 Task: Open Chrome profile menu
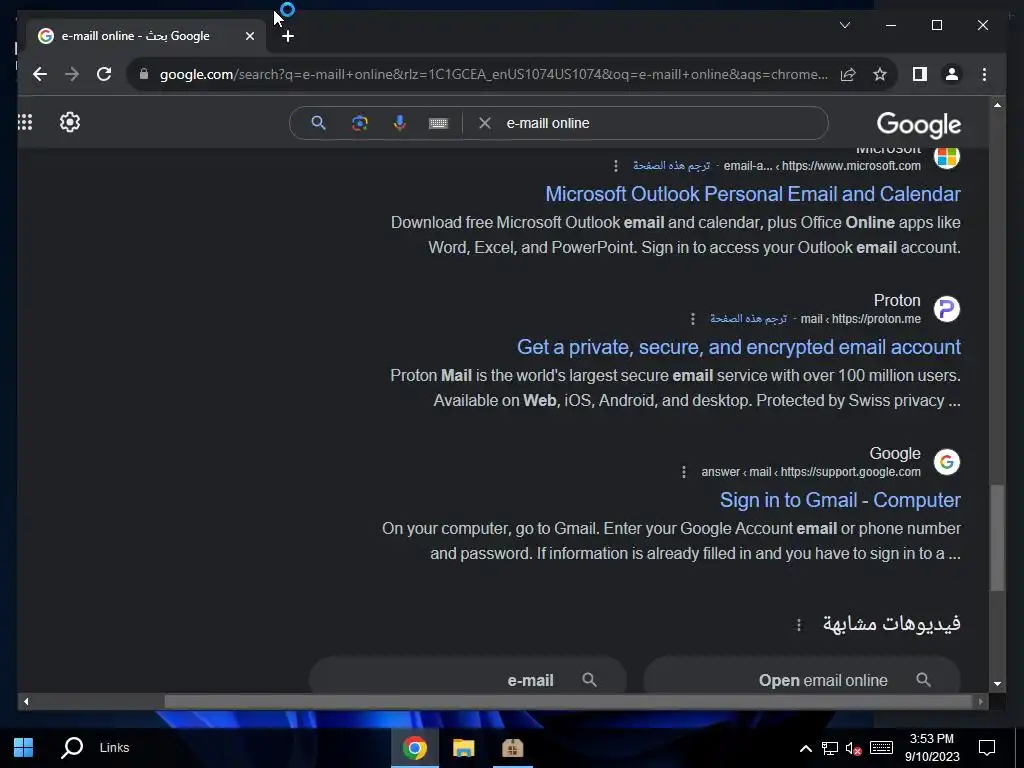[x=952, y=74]
